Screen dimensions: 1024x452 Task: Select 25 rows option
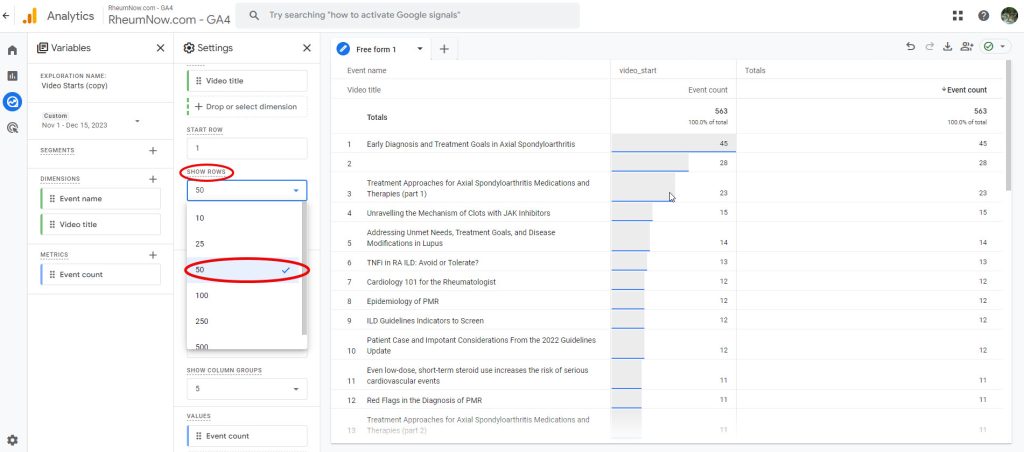click(x=200, y=244)
